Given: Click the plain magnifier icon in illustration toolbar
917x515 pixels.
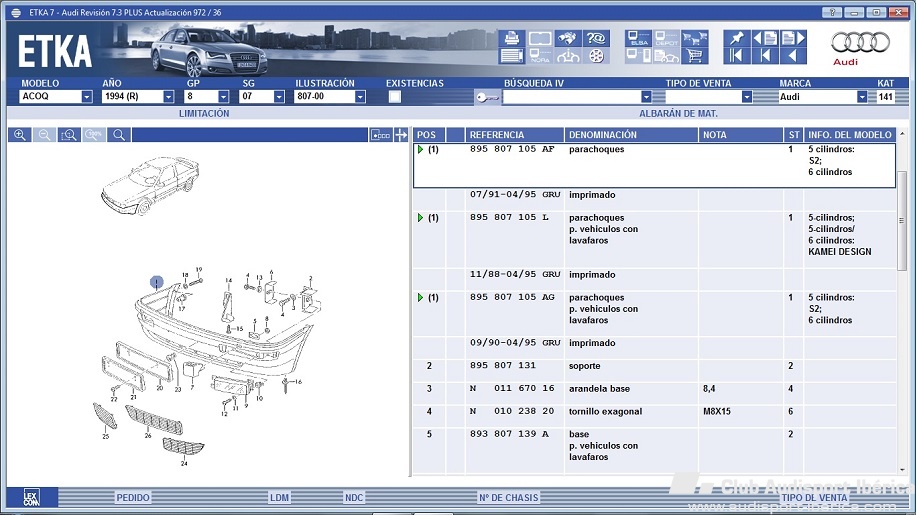Looking at the screenshot, I should pos(119,135).
